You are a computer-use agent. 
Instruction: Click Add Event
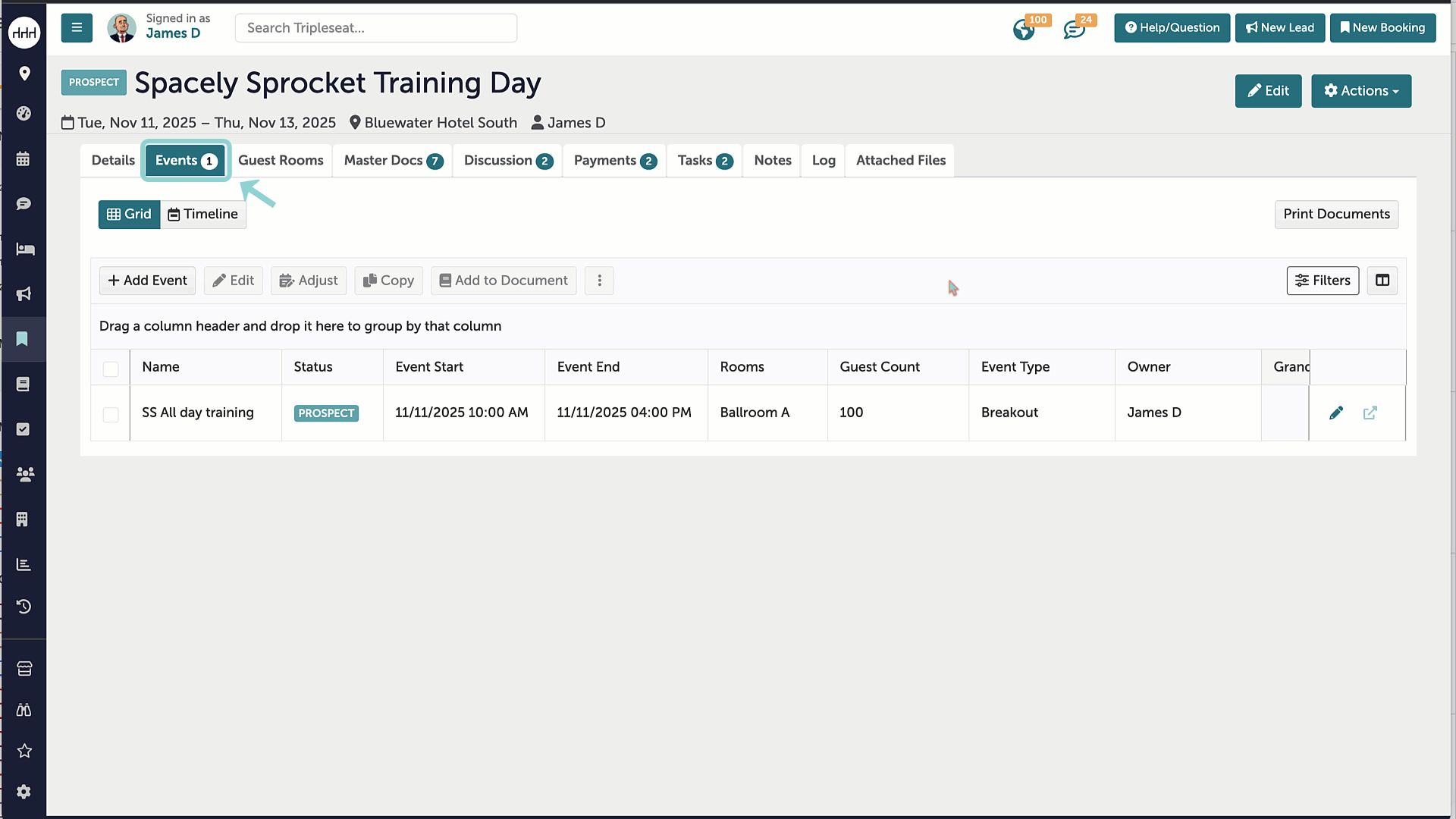pyautogui.click(x=147, y=281)
